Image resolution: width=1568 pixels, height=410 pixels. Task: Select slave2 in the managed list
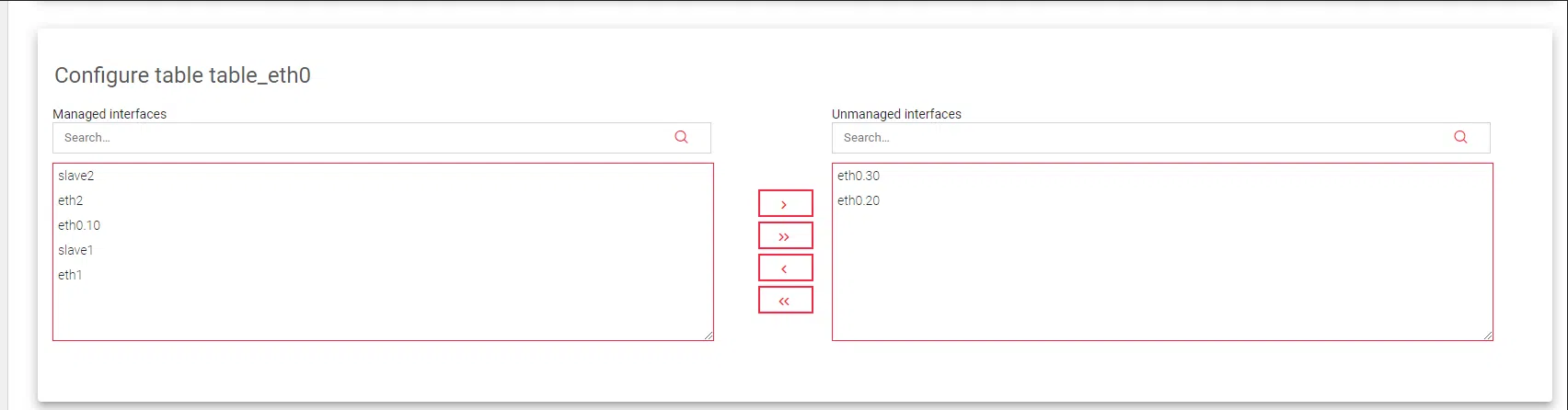[76, 176]
